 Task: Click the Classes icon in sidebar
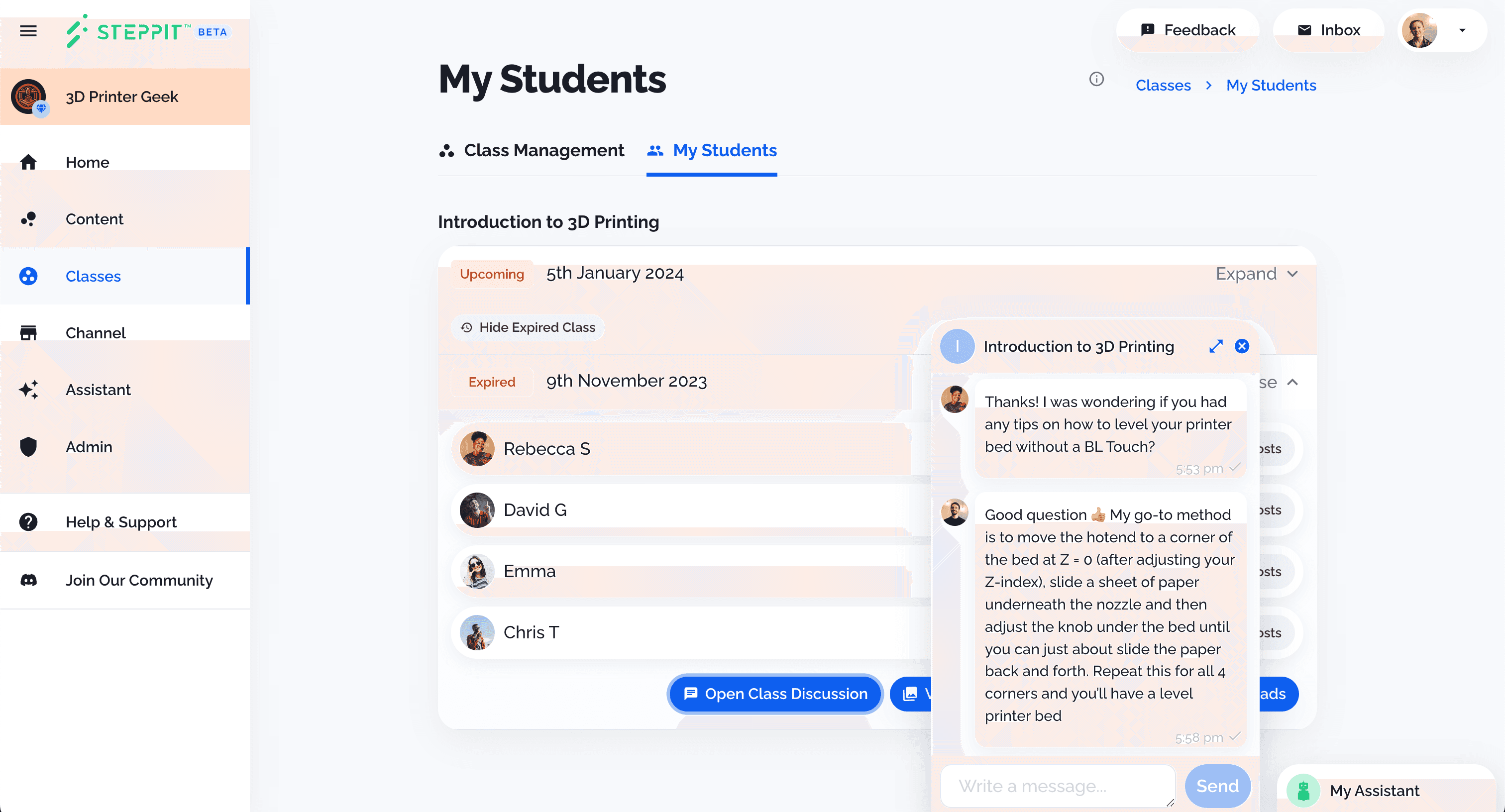tap(28, 276)
